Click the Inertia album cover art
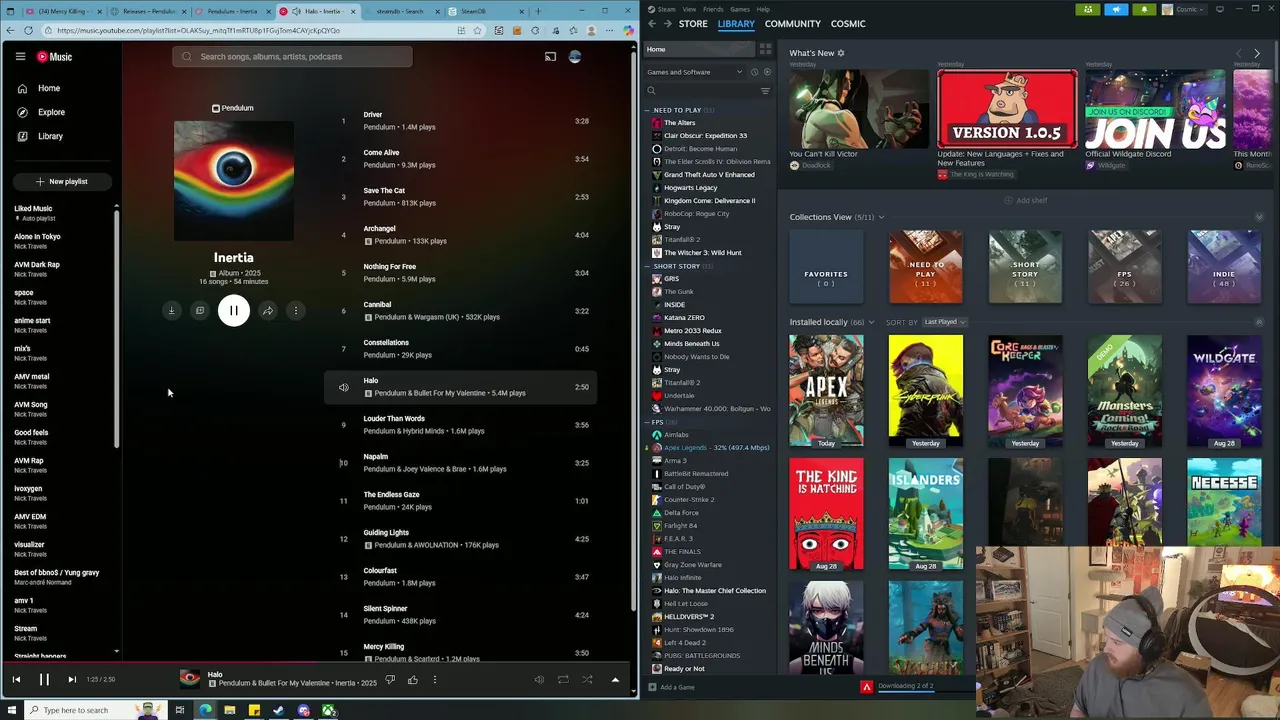 234,181
